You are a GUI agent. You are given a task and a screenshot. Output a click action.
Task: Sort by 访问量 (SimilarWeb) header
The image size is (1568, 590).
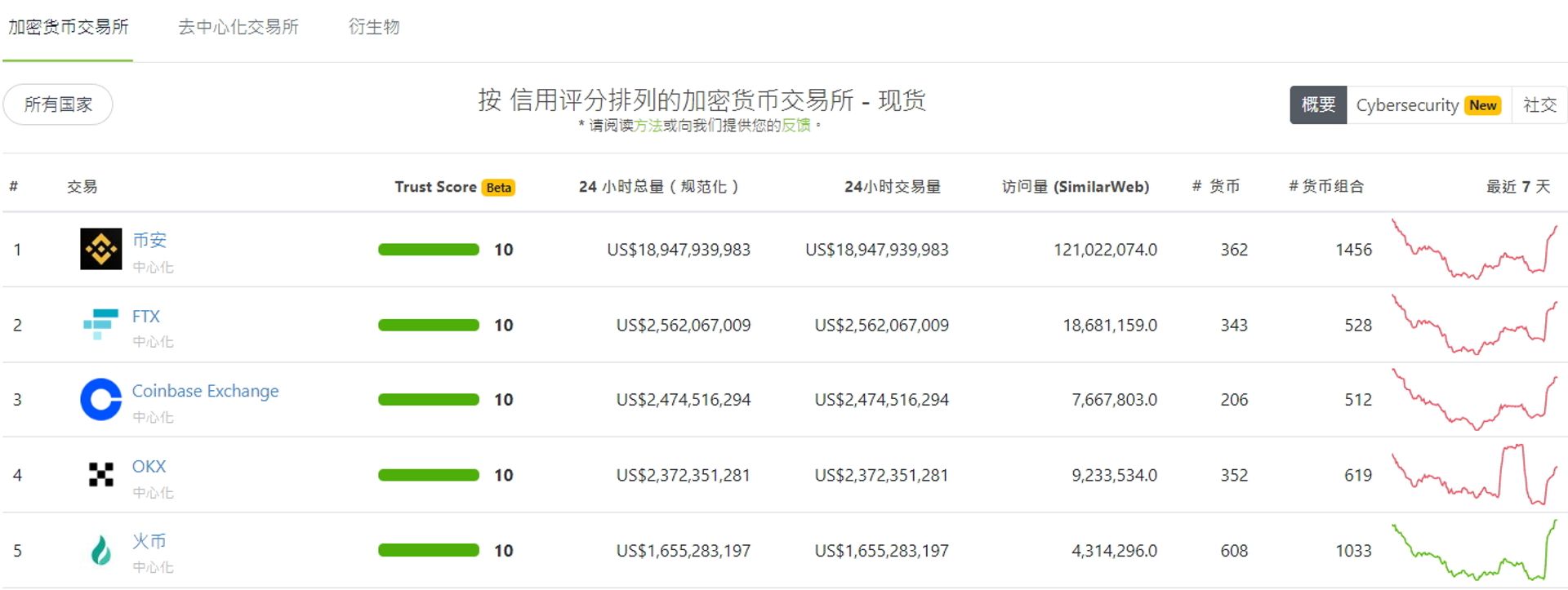click(x=1076, y=187)
